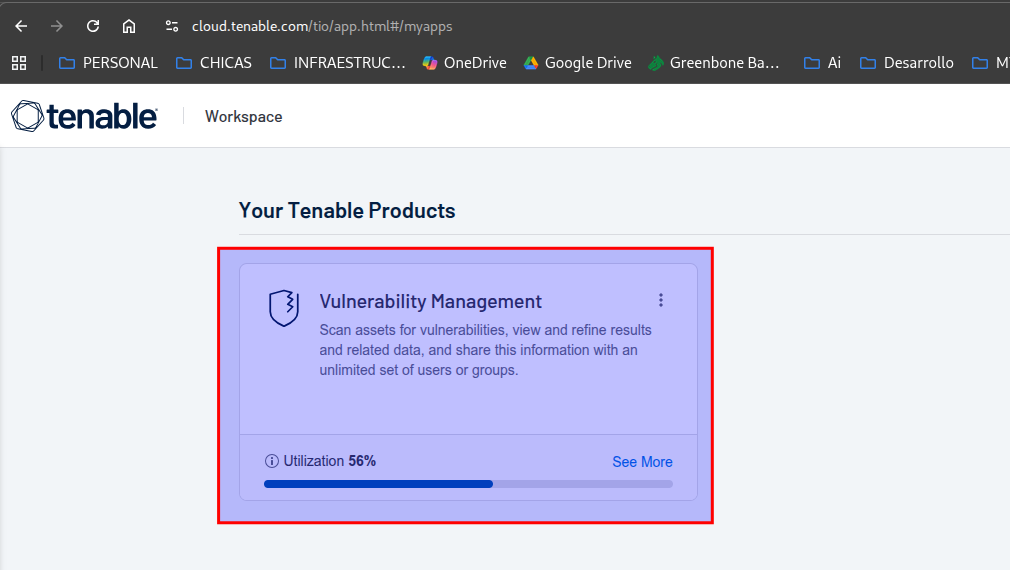Viewport: 1010px width, 570px height.
Task: Click the Vulnerability Management title
Action: coord(430,301)
